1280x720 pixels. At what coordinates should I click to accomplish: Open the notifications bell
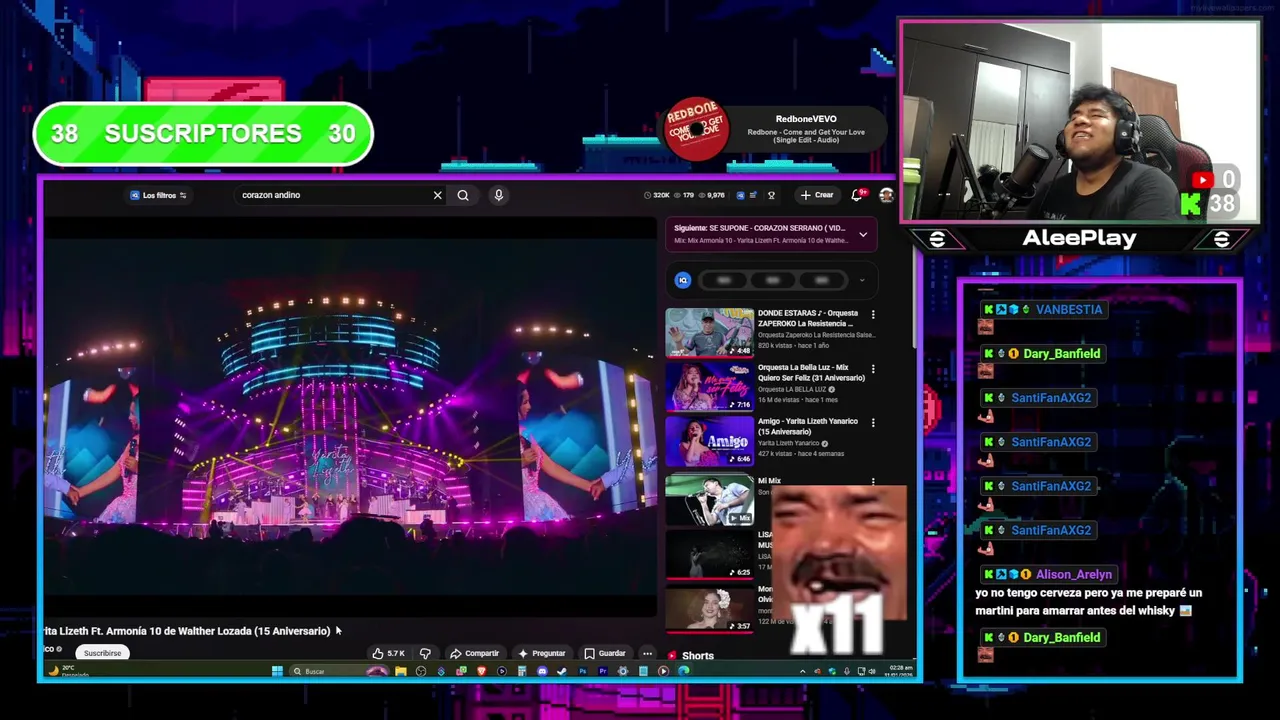(856, 195)
